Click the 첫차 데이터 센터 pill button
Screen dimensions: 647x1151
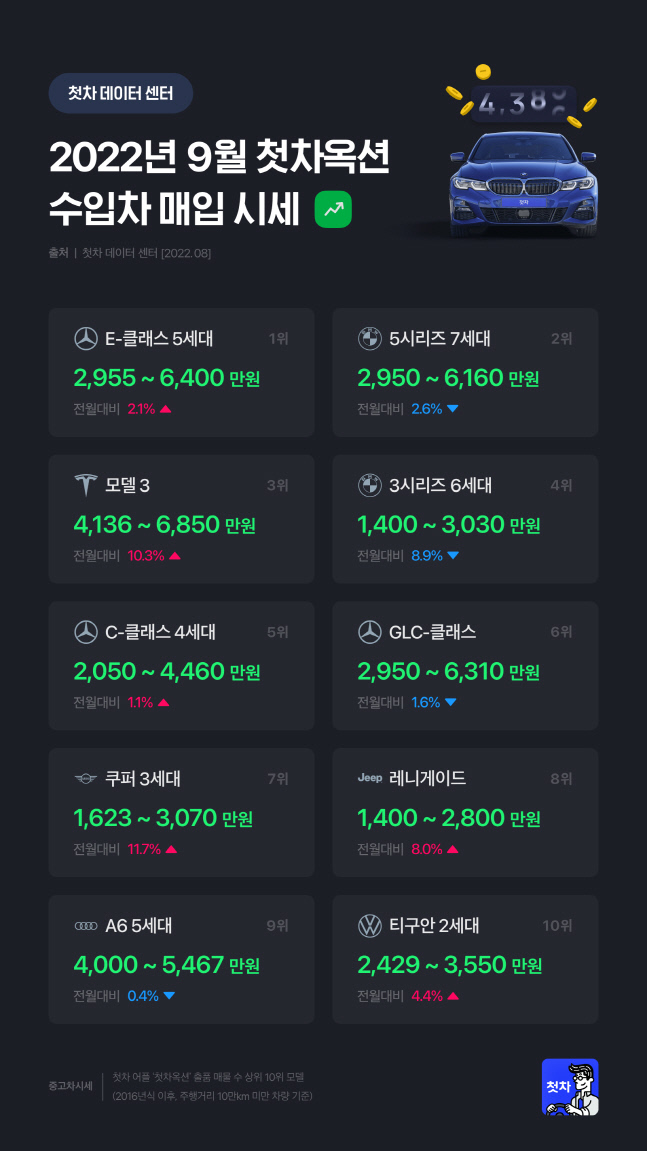click(x=120, y=93)
